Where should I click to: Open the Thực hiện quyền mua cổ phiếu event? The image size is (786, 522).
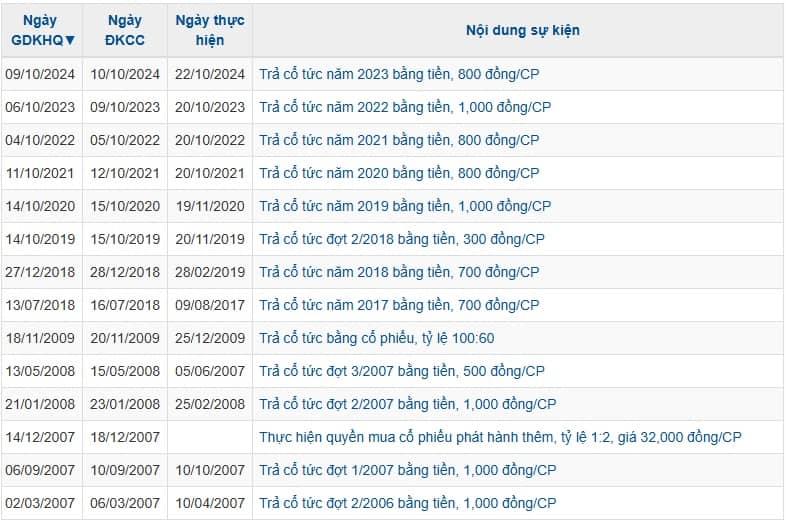point(500,437)
